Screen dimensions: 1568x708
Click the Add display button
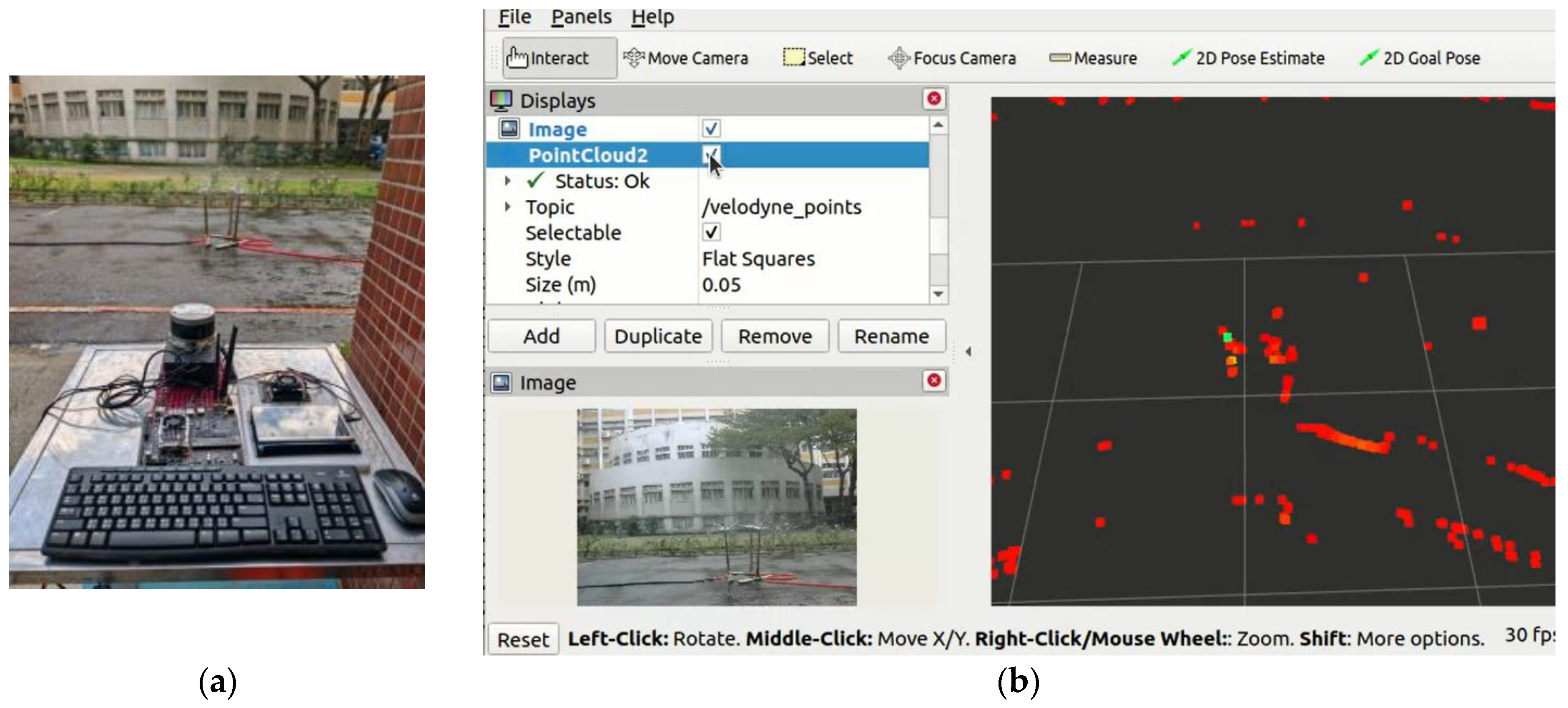541,336
